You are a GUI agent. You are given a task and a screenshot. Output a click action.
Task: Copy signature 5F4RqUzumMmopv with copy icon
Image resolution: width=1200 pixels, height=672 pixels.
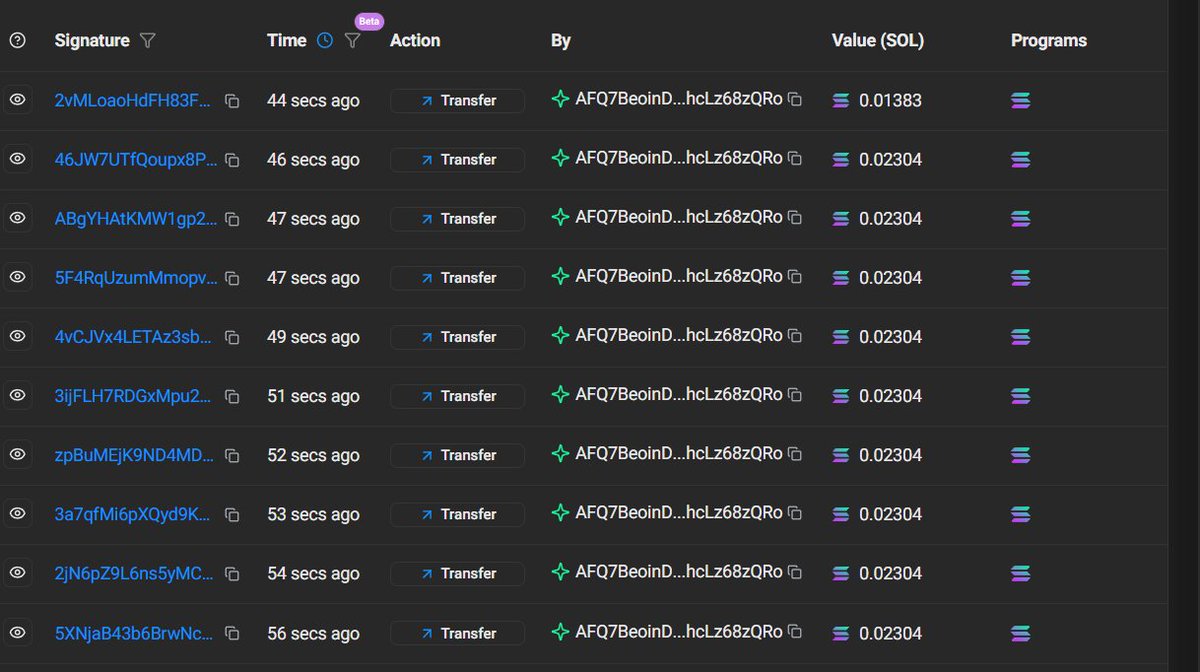(x=232, y=278)
